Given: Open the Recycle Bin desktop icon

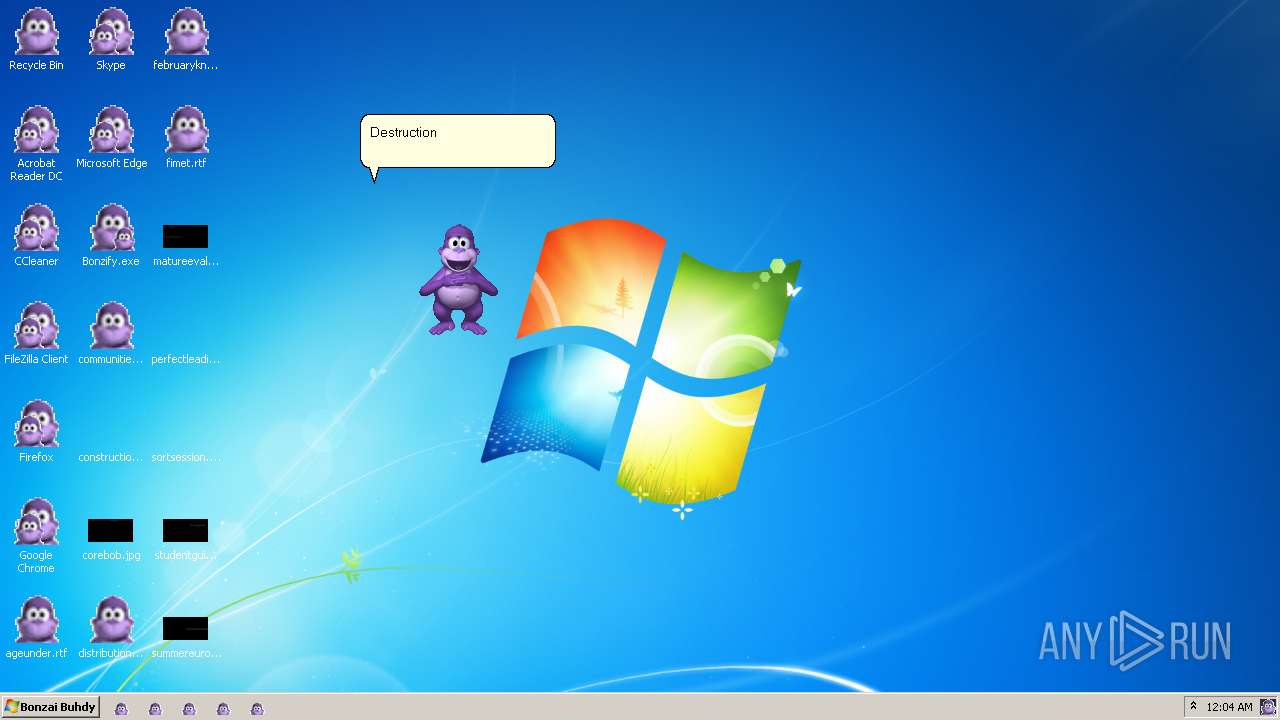Looking at the screenshot, I should [36, 40].
